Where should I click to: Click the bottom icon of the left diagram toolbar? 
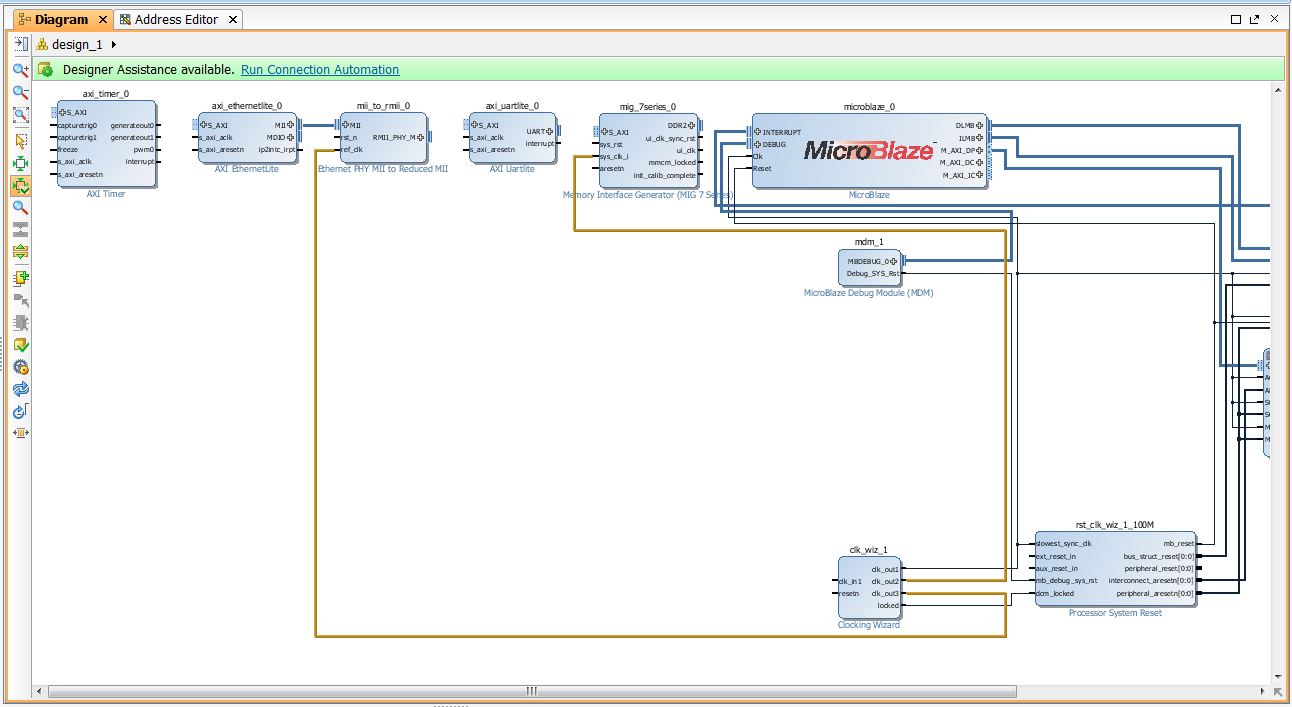click(20, 434)
